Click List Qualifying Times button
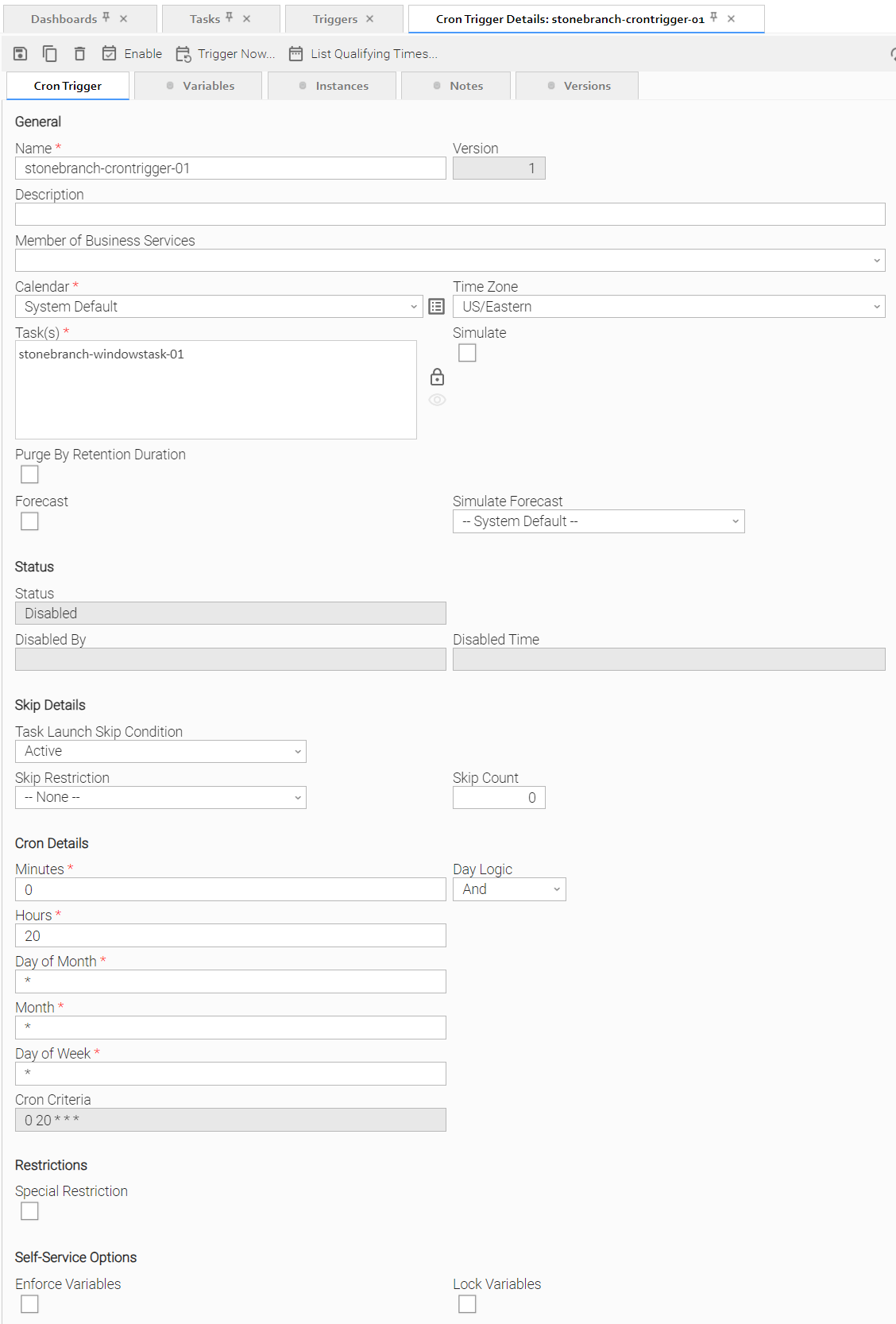Viewport: 896px width, 1324px height. [363, 54]
